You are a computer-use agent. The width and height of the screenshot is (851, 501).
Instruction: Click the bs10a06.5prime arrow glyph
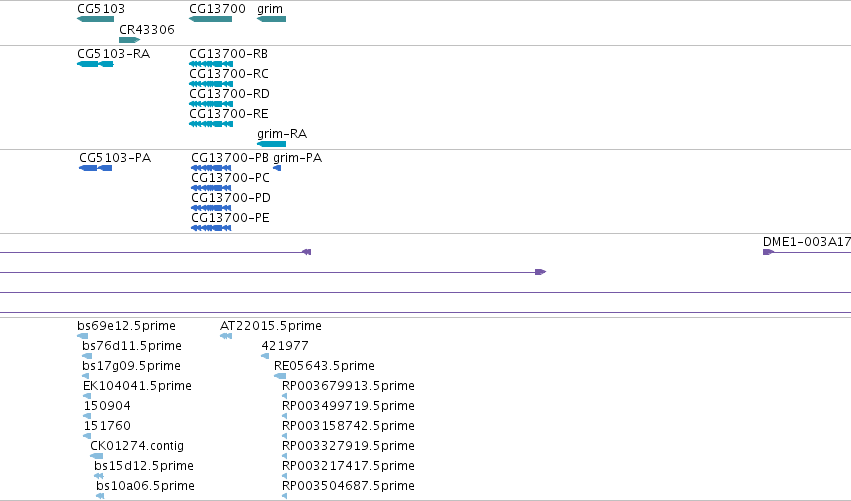(100, 496)
